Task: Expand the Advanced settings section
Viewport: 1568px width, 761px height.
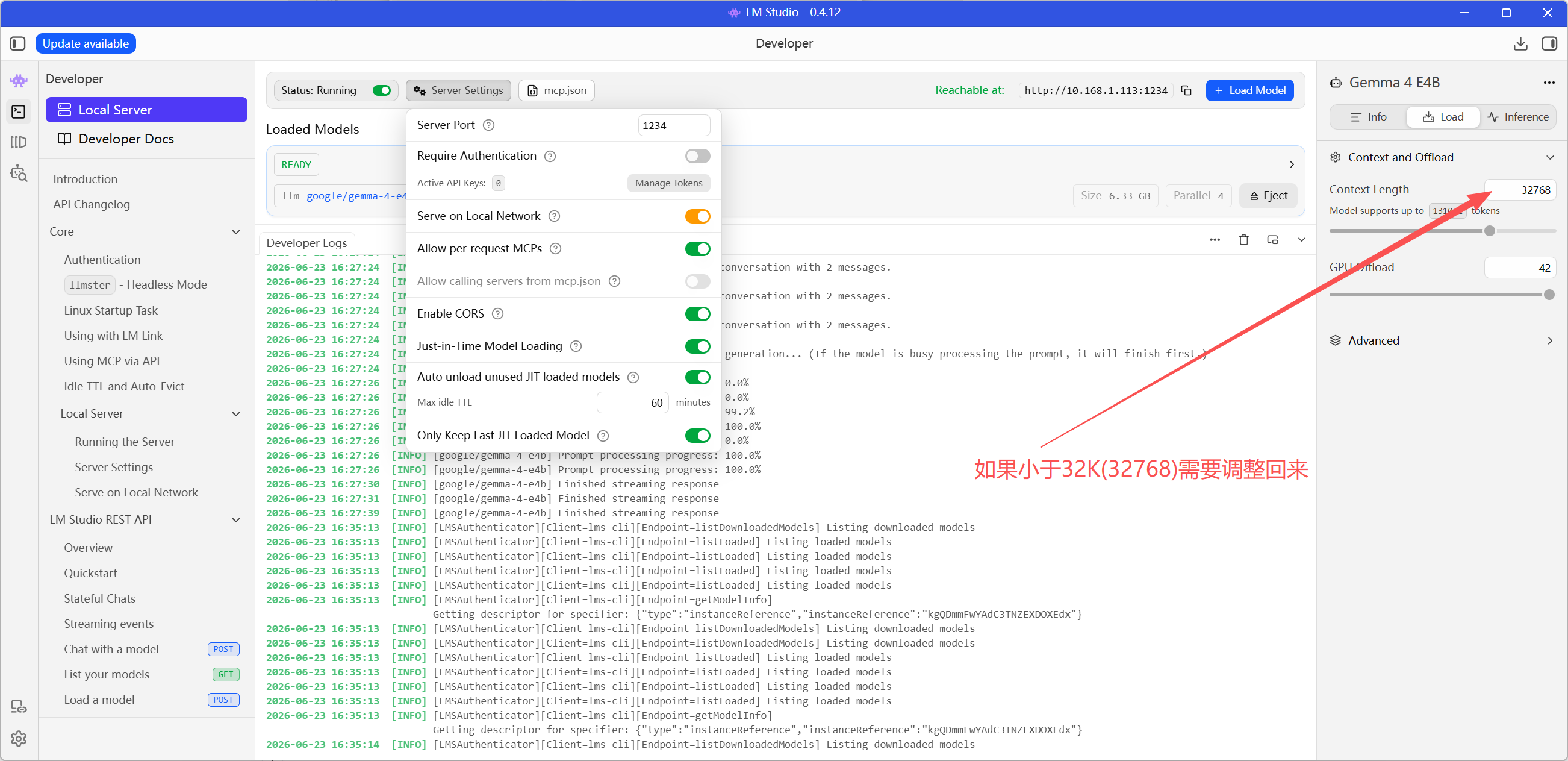Action: [1442, 340]
